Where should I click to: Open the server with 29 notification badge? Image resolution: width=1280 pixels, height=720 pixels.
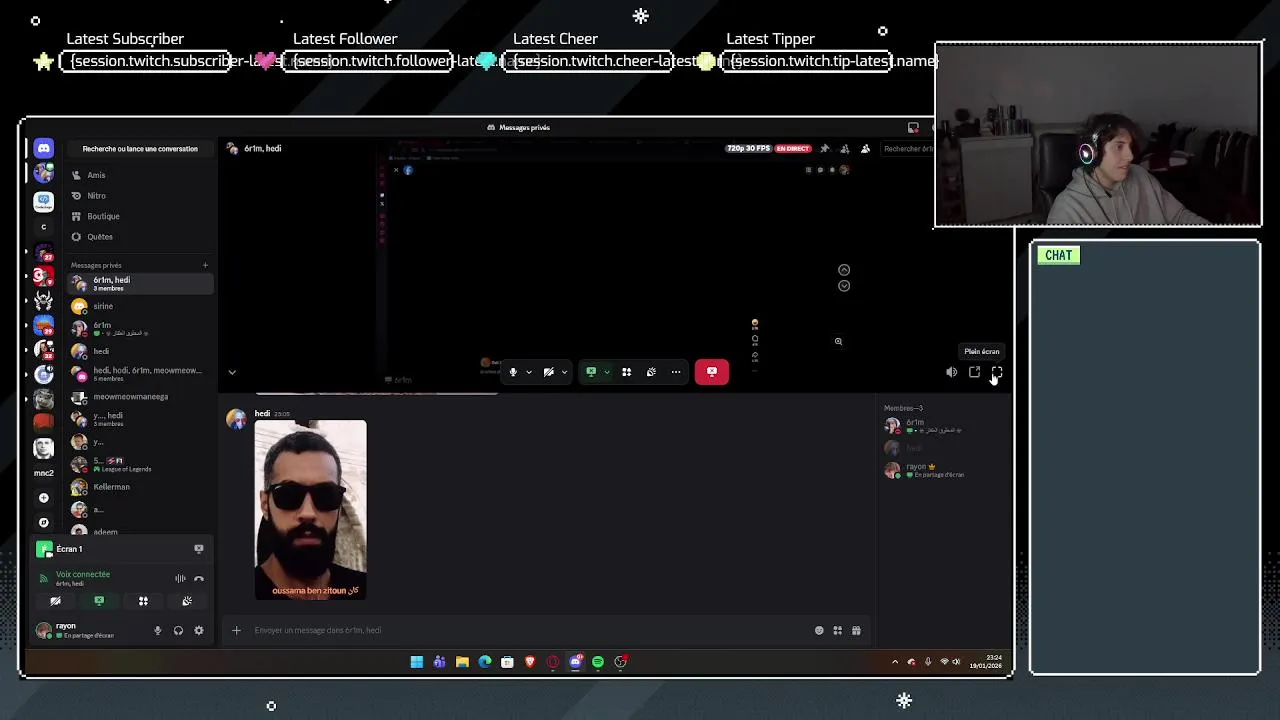click(x=43, y=325)
